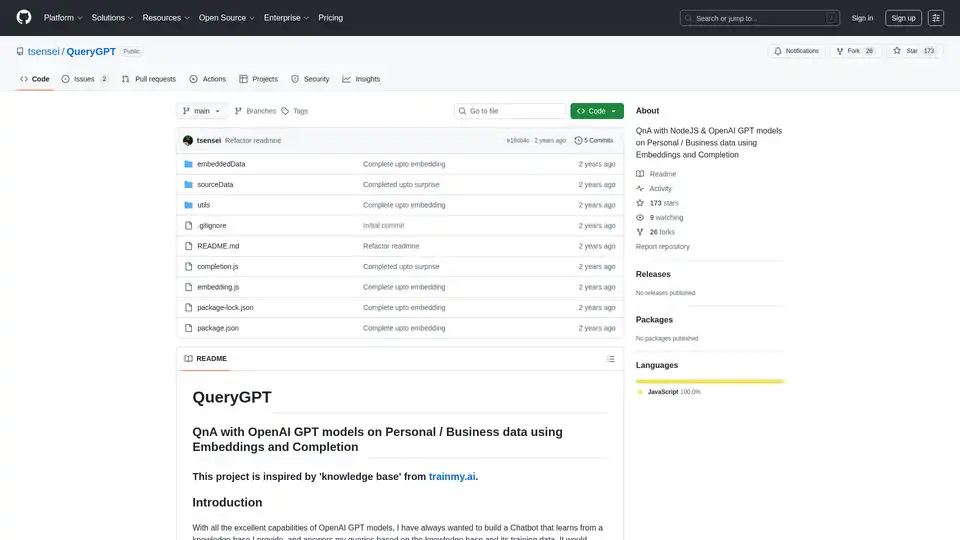Toggle Notifications for this repository

(796, 51)
